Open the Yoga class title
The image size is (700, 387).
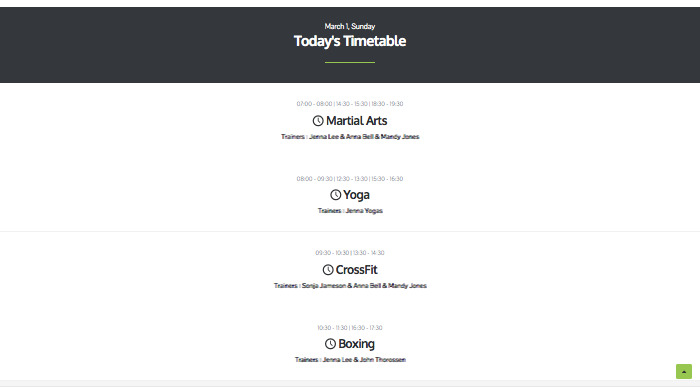point(356,195)
